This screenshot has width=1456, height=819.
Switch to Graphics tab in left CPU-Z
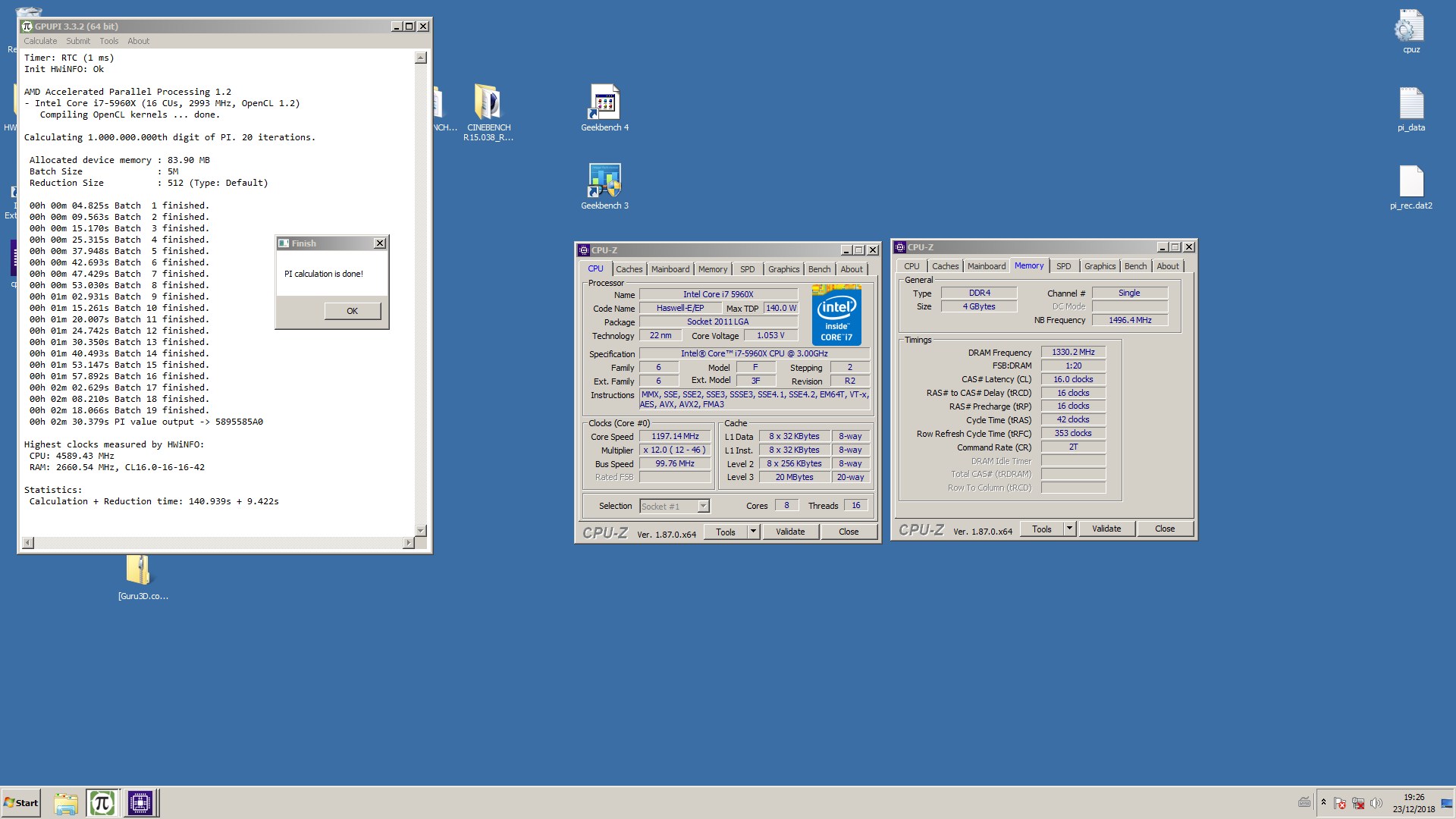pos(783,269)
